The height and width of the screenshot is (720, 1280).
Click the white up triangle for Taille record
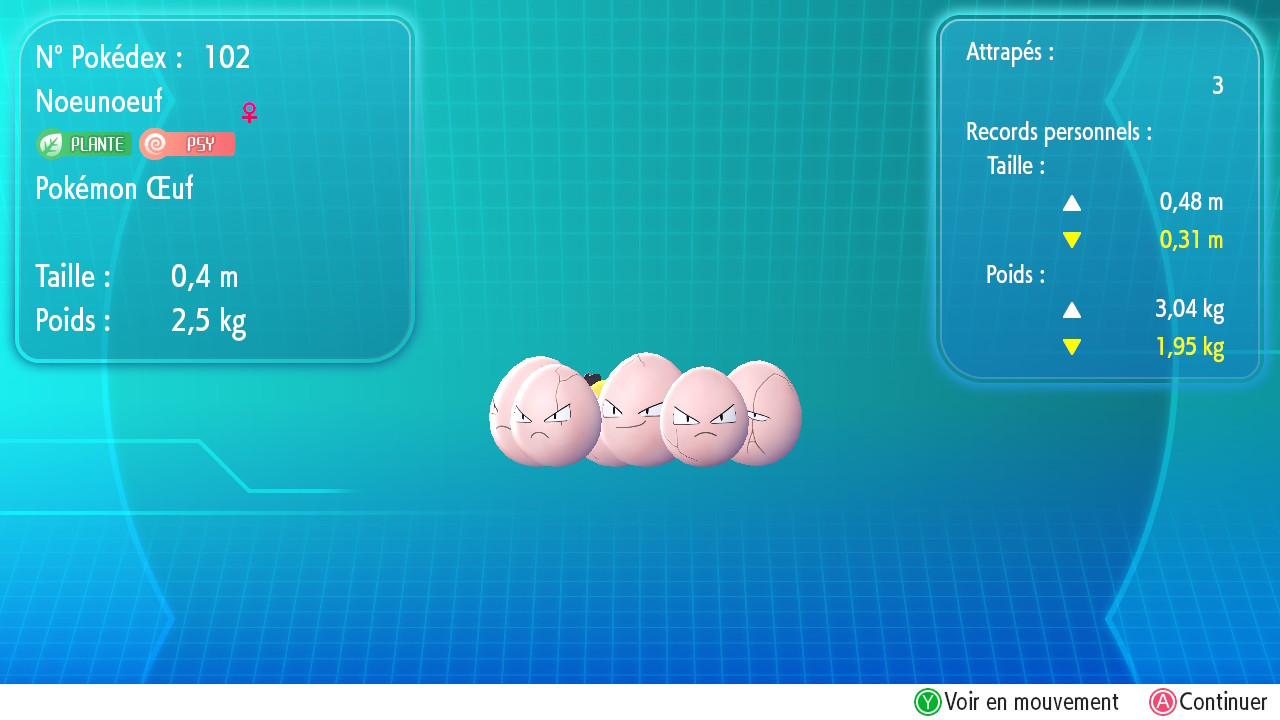(1072, 203)
